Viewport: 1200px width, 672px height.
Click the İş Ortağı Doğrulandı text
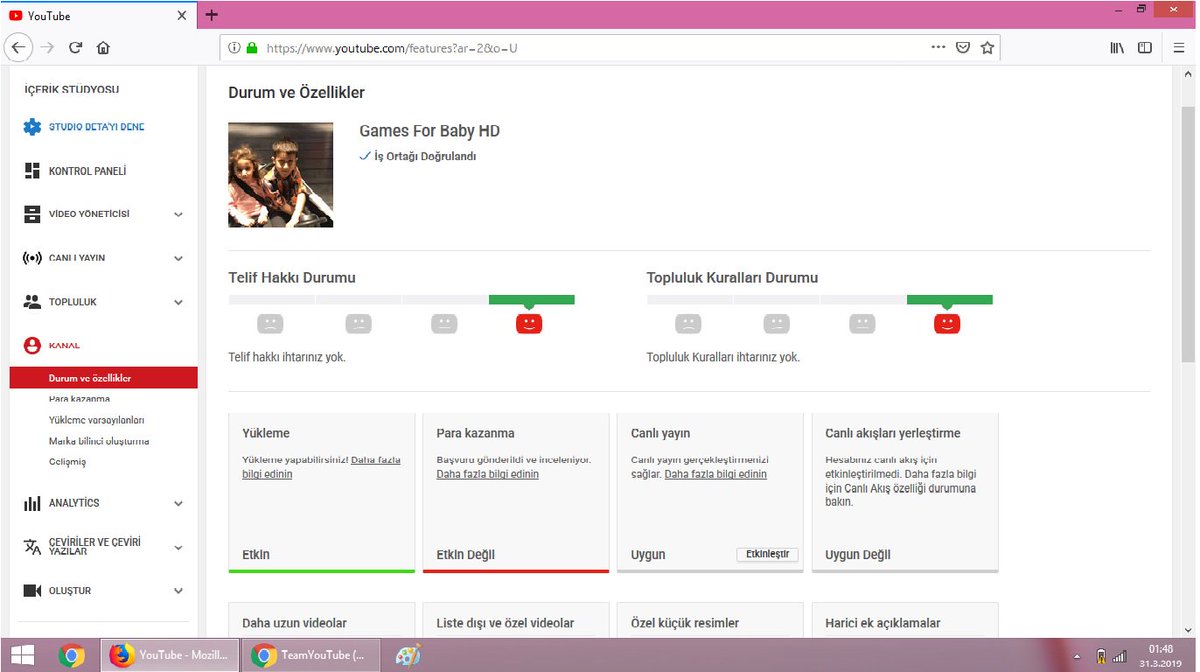click(425, 157)
